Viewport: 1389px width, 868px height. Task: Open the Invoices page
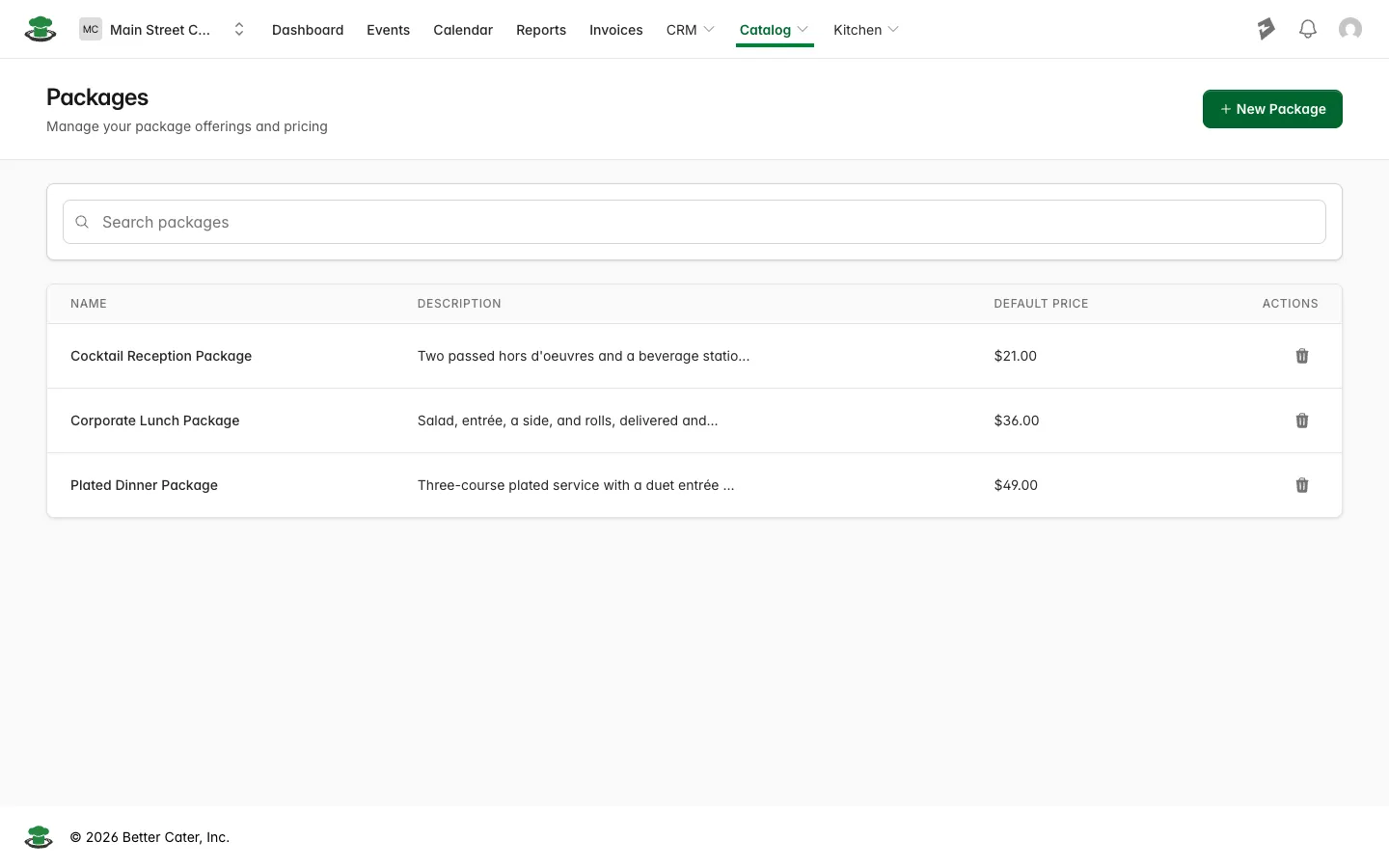pyautogui.click(x=615, y=30)
